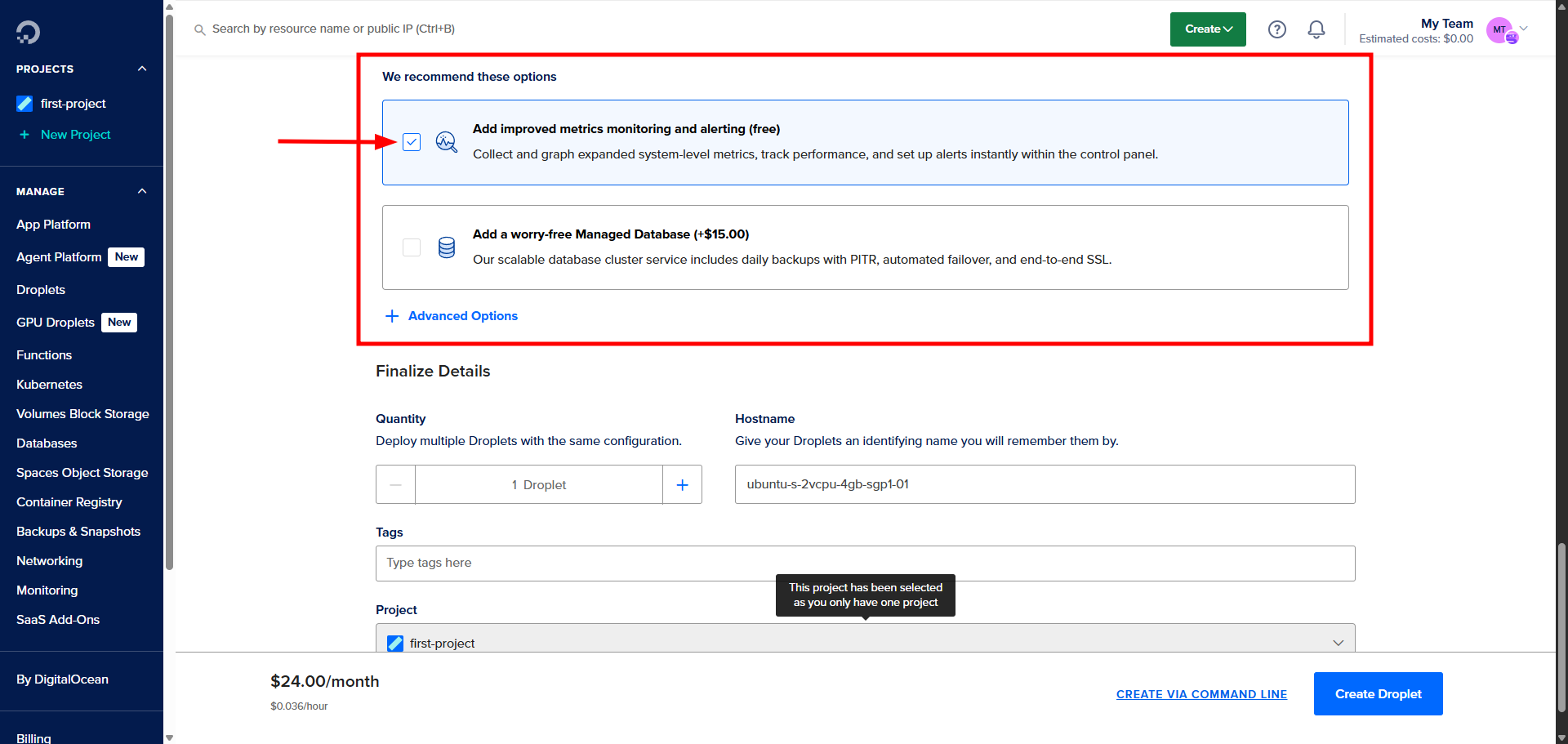The width and height of the screenshot is (1568, 744).
Task: Click the first-project folder icon in sidebar
Action: point(23,103)
